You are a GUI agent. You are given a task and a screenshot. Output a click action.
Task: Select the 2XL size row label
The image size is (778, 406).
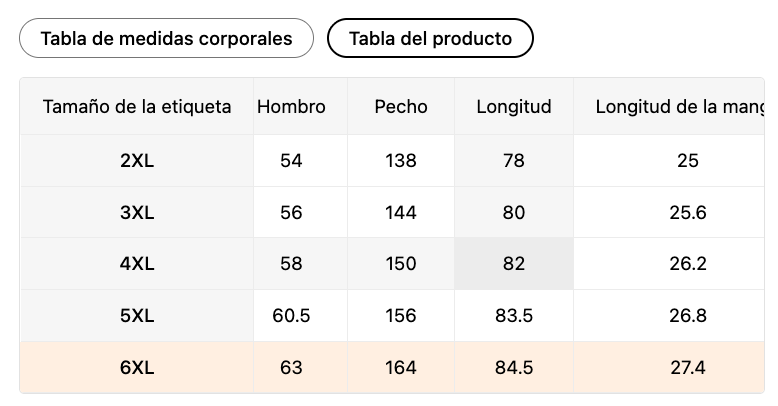137,161
